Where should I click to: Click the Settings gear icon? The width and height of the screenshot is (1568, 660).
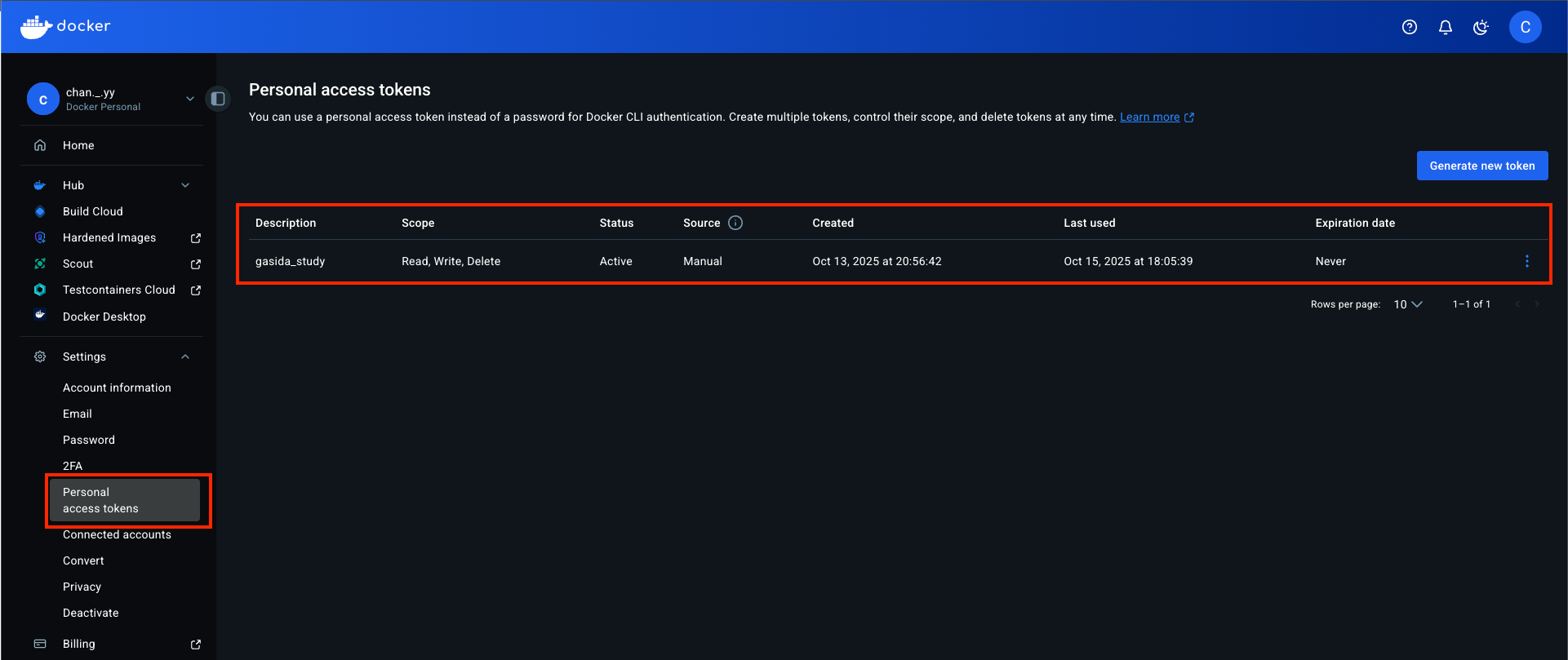point(40,357)
